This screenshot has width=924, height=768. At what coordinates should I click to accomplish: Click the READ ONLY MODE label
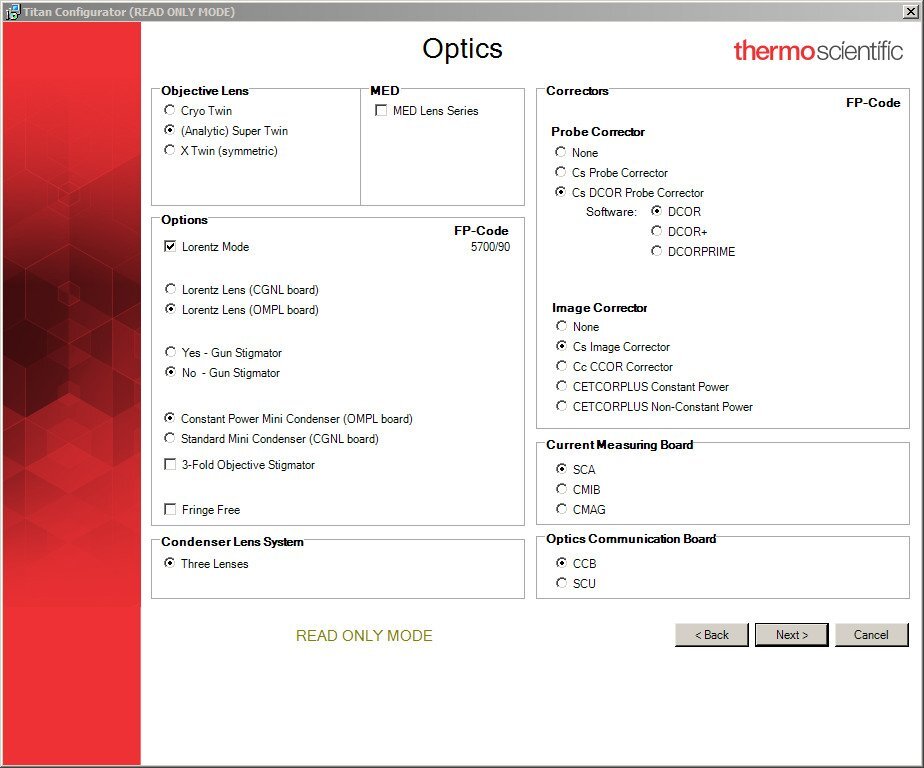point(364,635)
